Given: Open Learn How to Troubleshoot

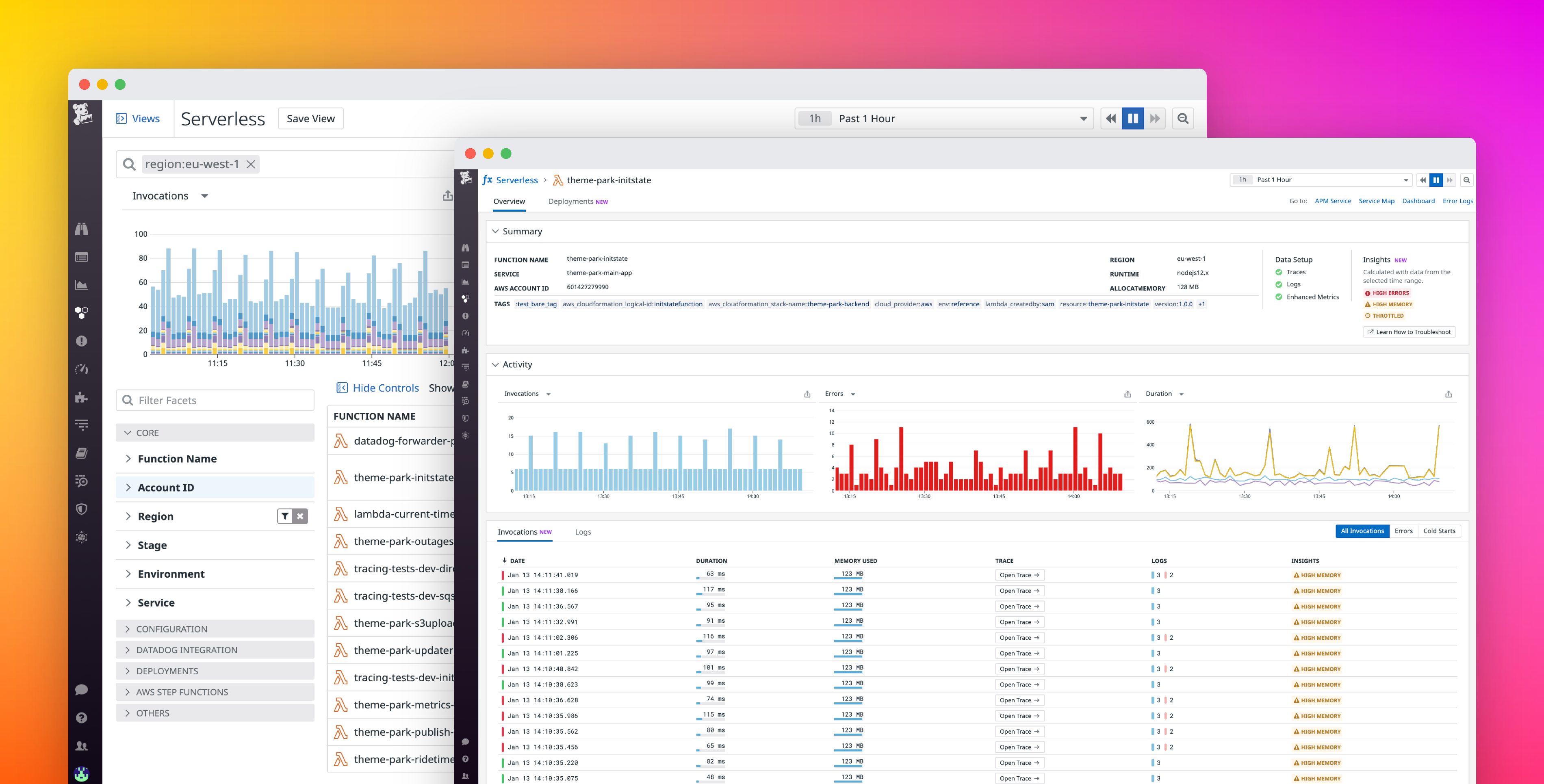Looking at the screenshot, I should tap(1409, 331).
